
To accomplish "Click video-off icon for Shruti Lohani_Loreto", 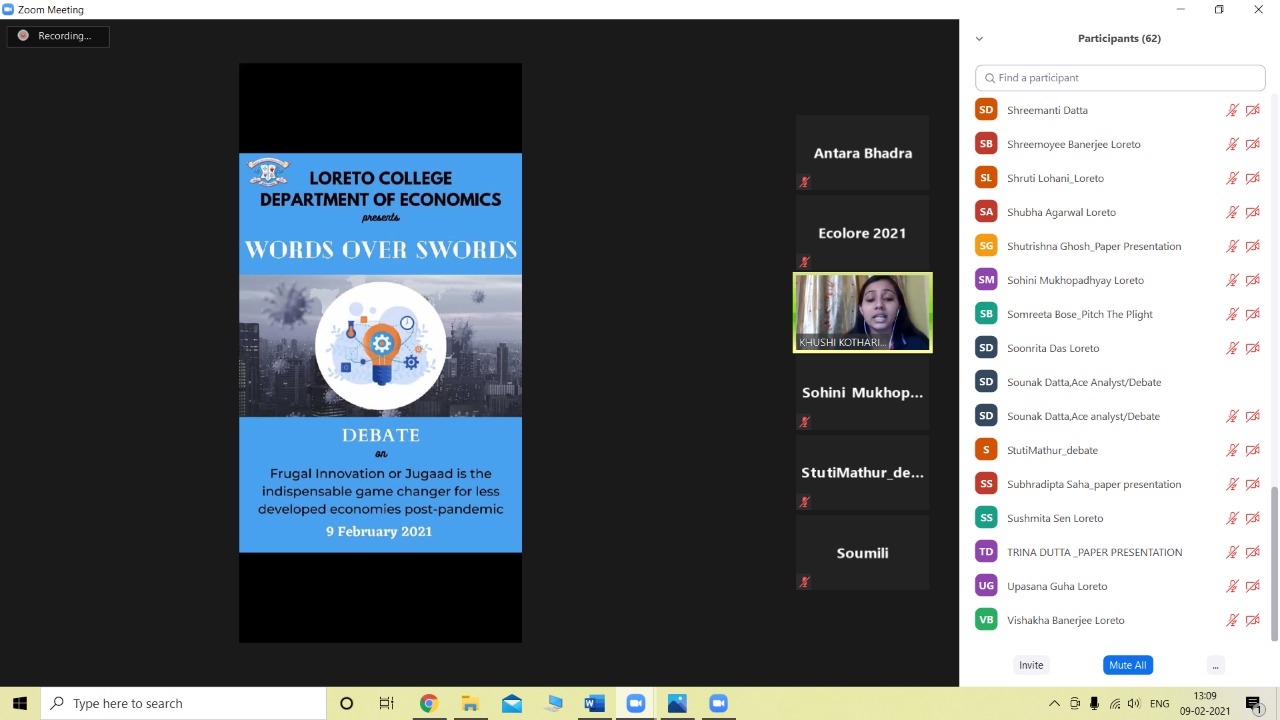I will point(1252,178).
